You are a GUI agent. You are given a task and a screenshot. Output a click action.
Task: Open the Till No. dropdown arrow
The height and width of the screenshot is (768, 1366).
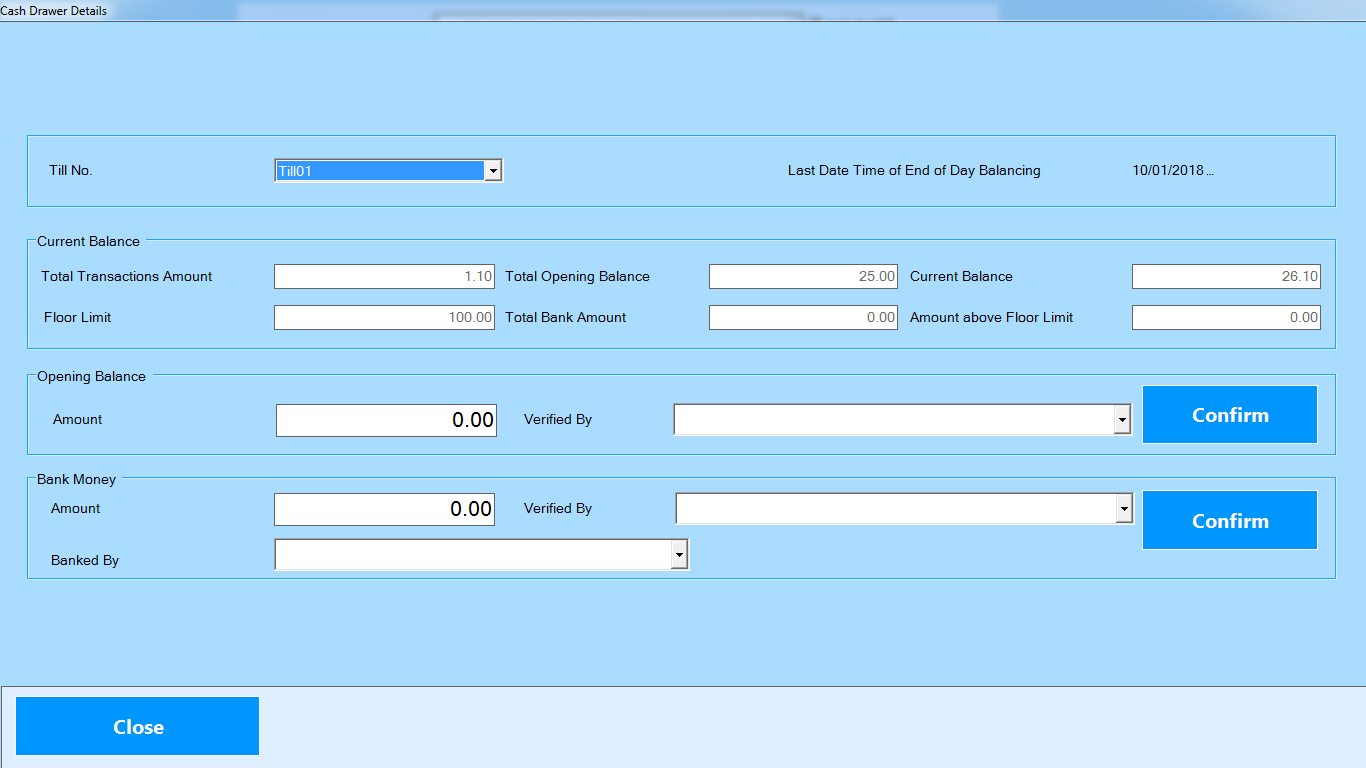click(492, 171)
